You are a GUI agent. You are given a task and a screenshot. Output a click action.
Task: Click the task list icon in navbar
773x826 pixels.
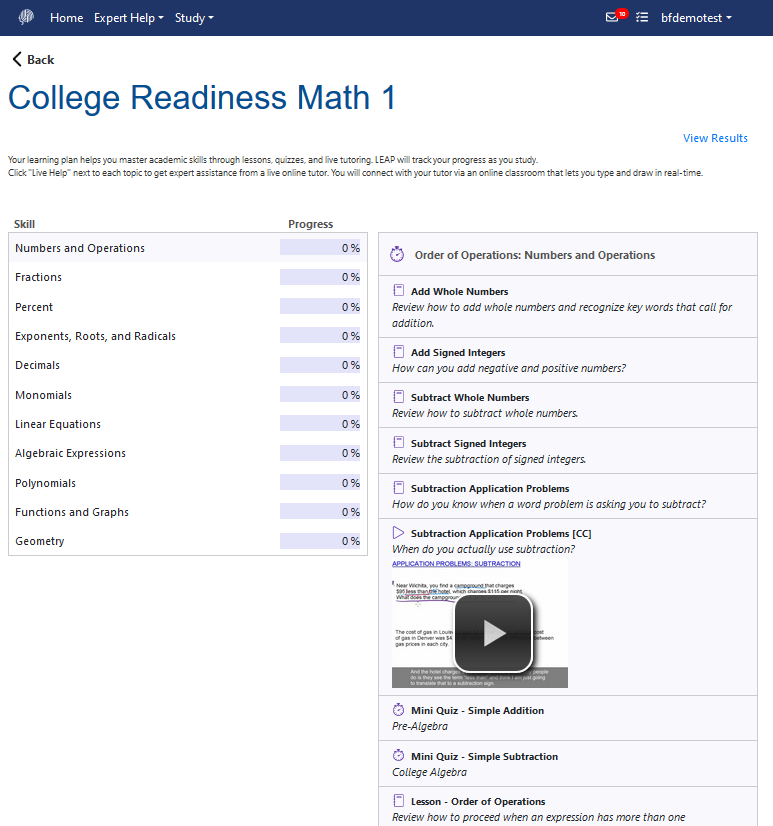pyautogui.click(x=642, y=18)
